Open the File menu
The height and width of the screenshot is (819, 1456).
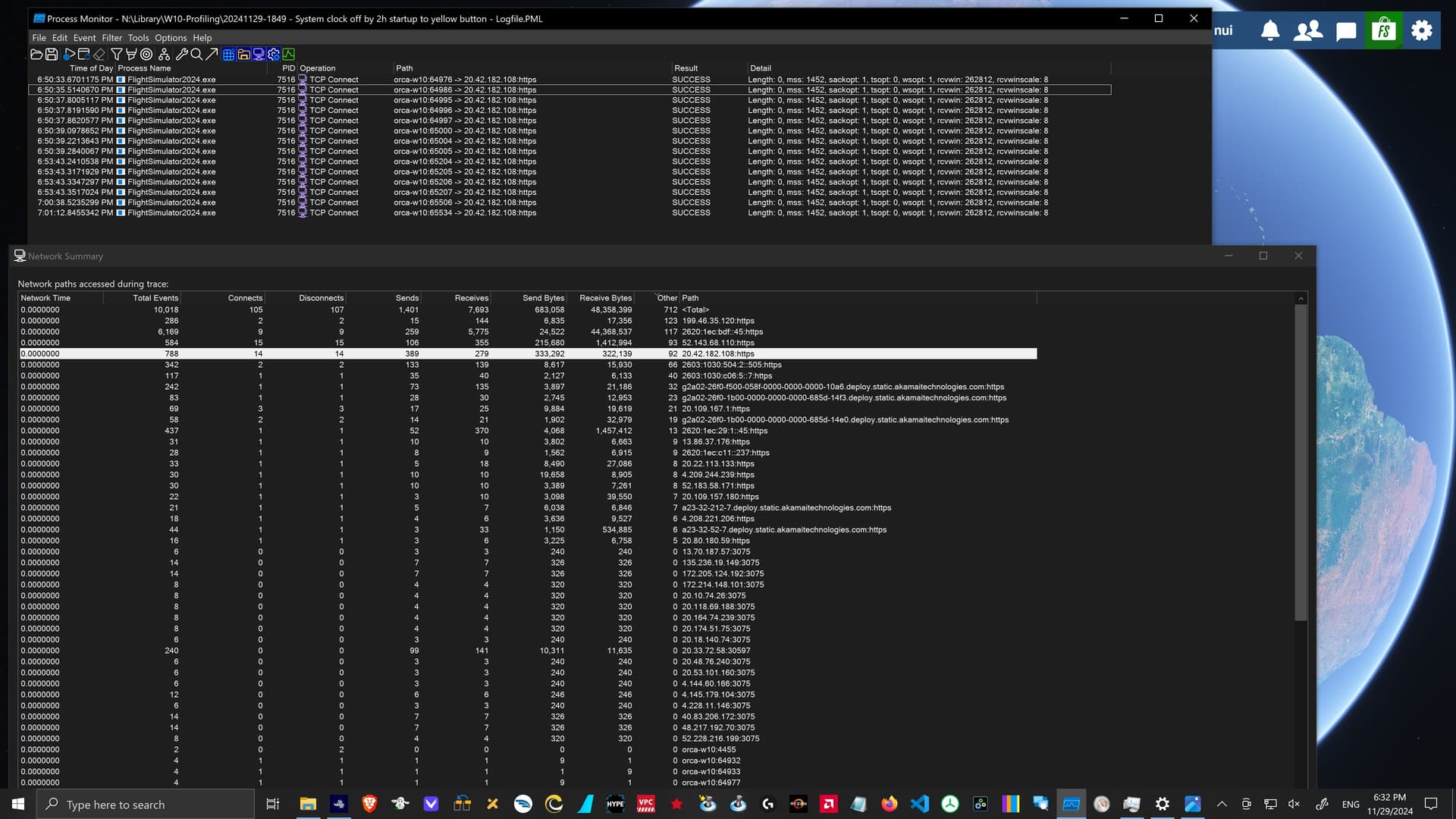click(39, 37)
